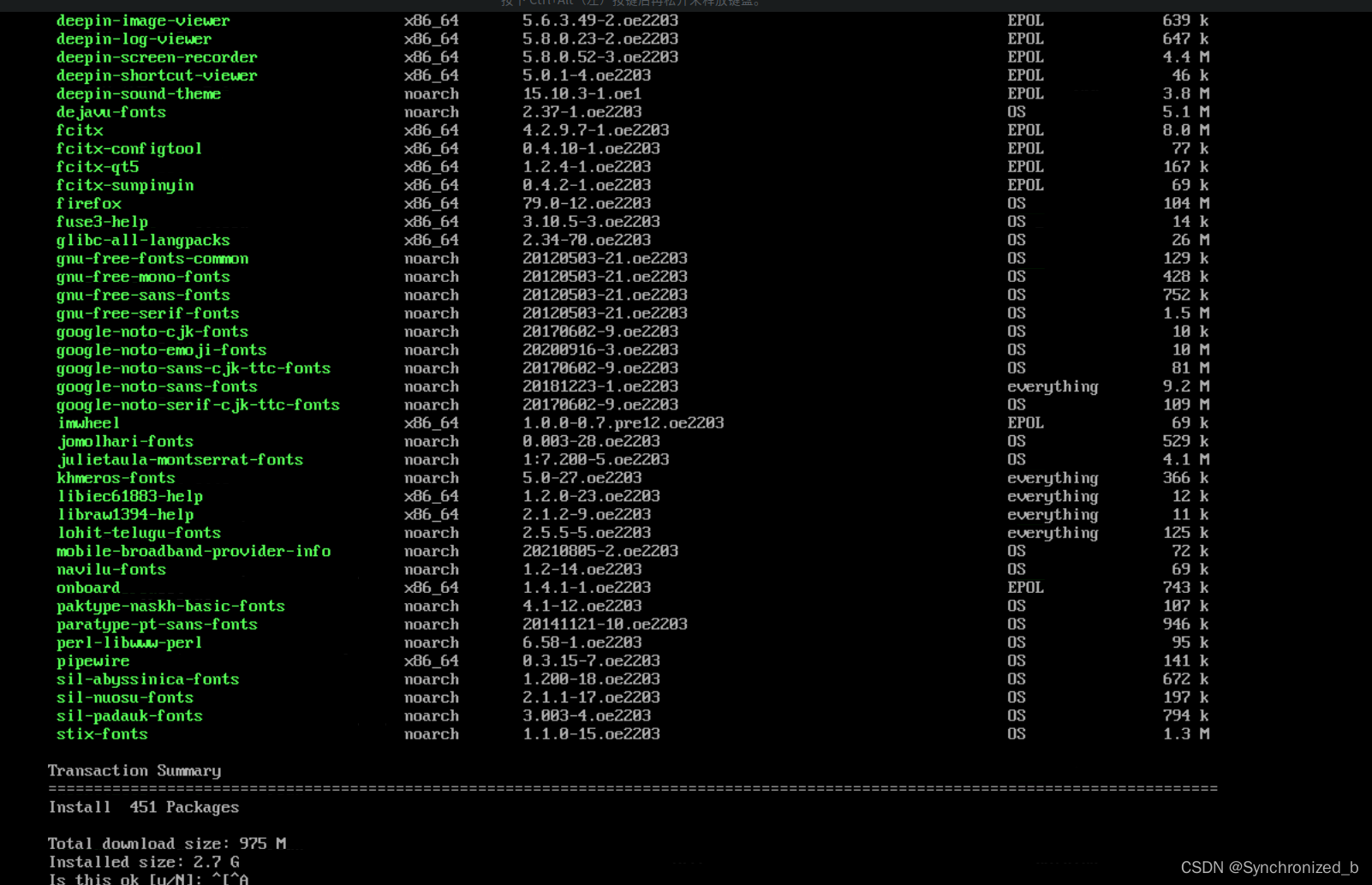This screenshot has width=1372, height=885.
Task: Click gnu-free-fonts-common package name
Action: click(152, 259)
